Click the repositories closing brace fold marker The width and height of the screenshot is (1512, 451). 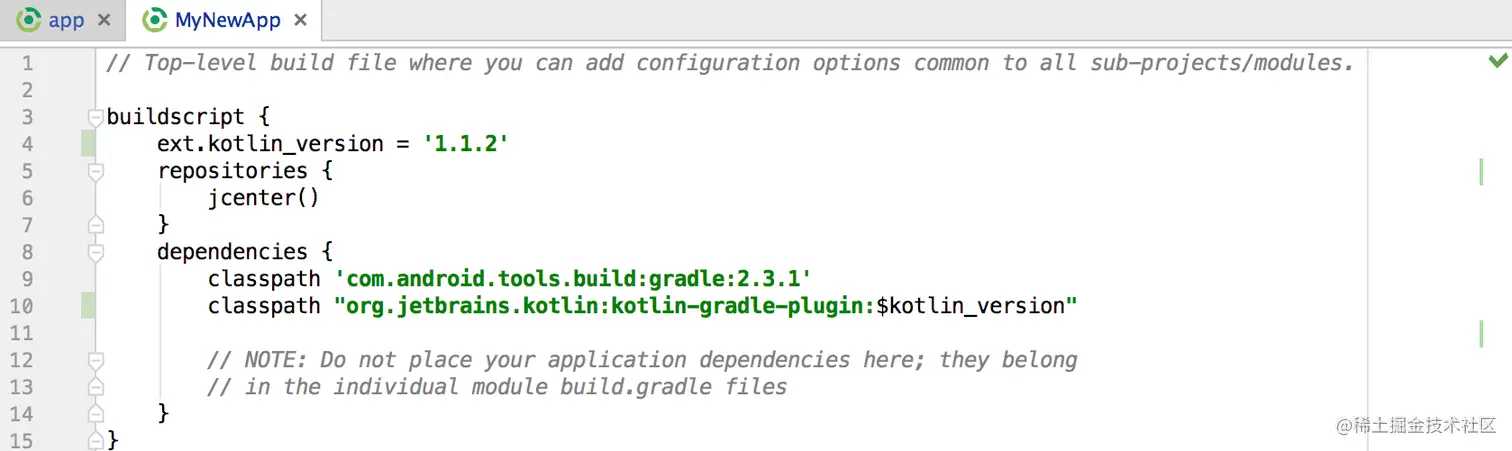(x=95, y=225)
